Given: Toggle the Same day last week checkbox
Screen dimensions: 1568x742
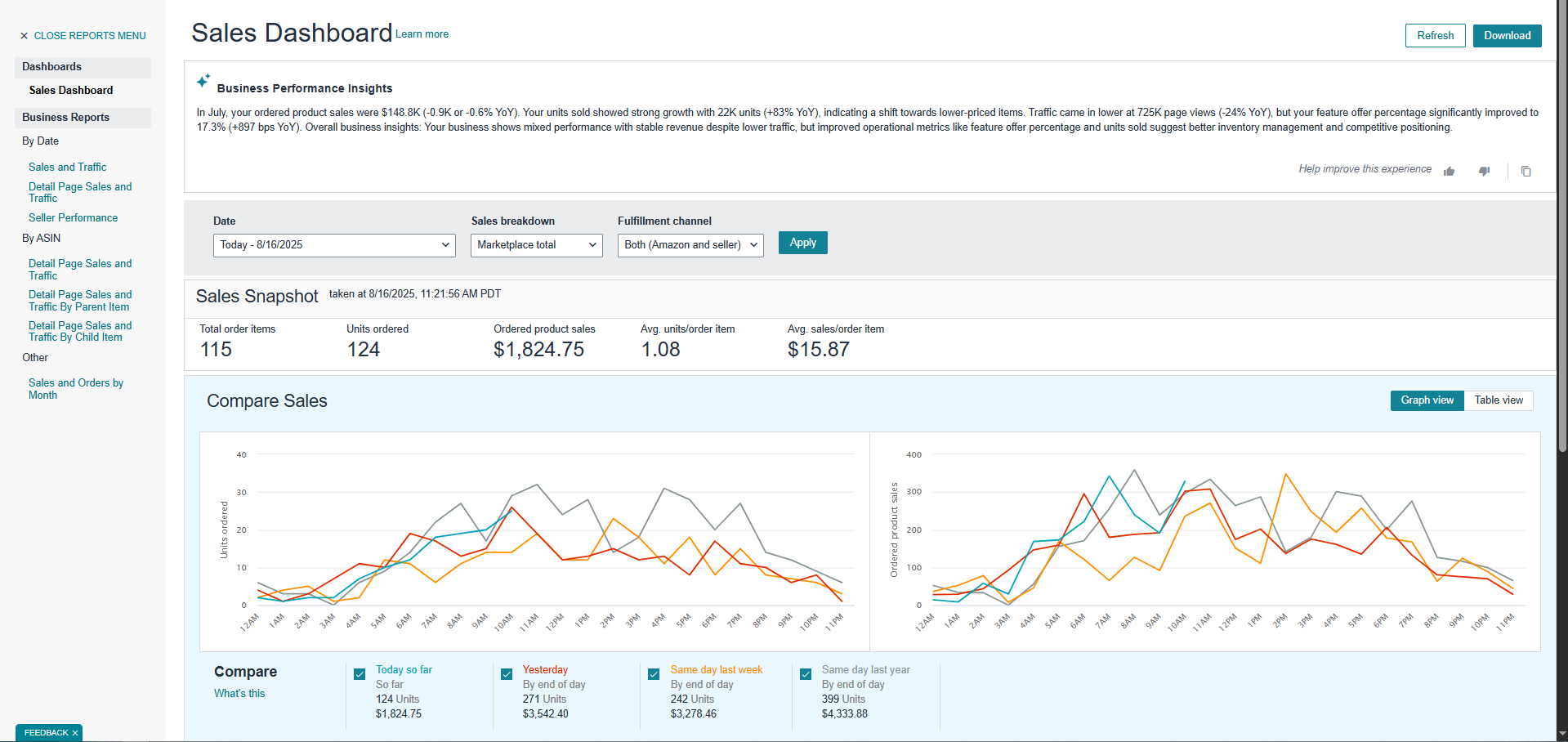Looking at the screenshot, I should coord(654,674).
